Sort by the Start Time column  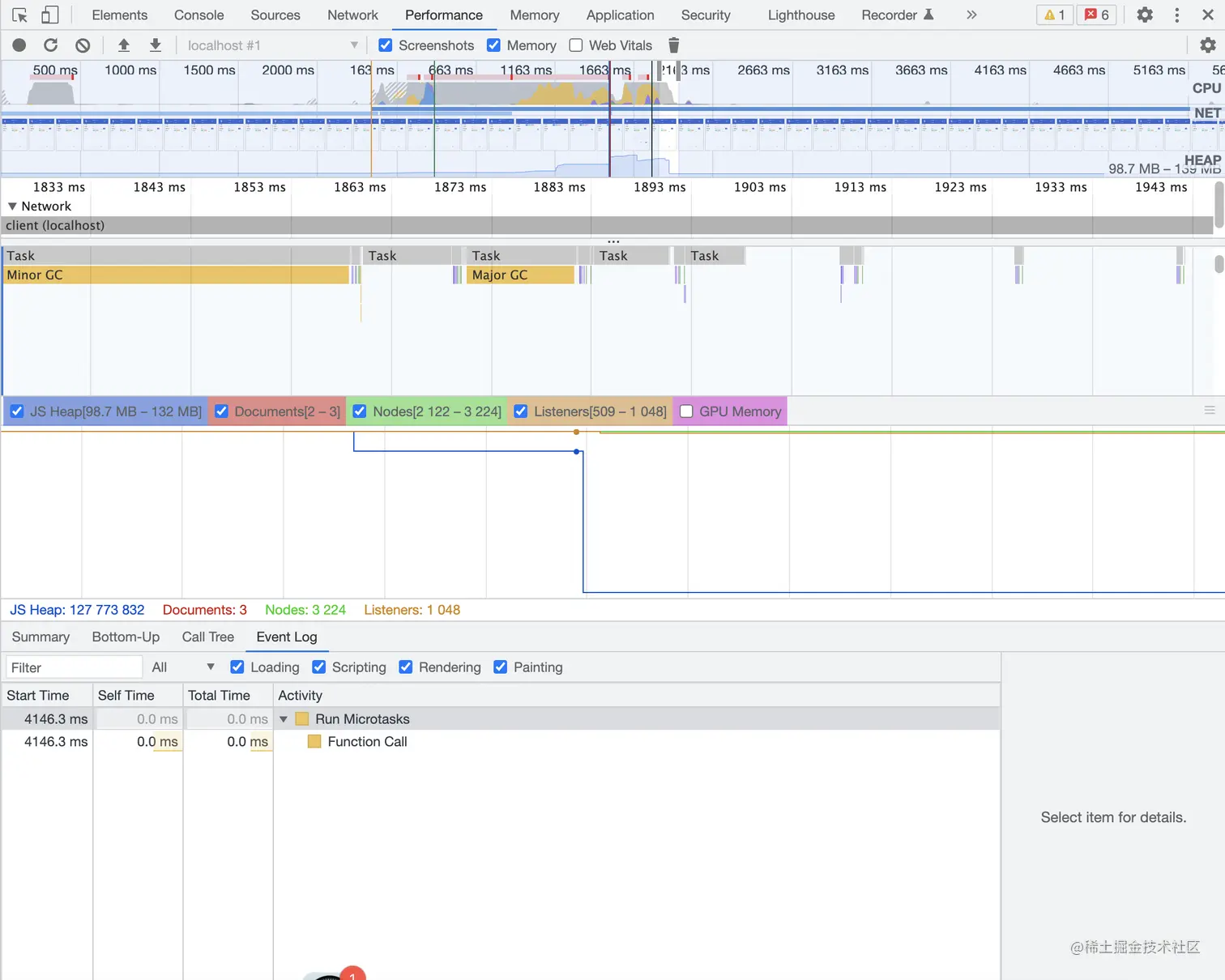pyautogui.click(x=47, y=696)
